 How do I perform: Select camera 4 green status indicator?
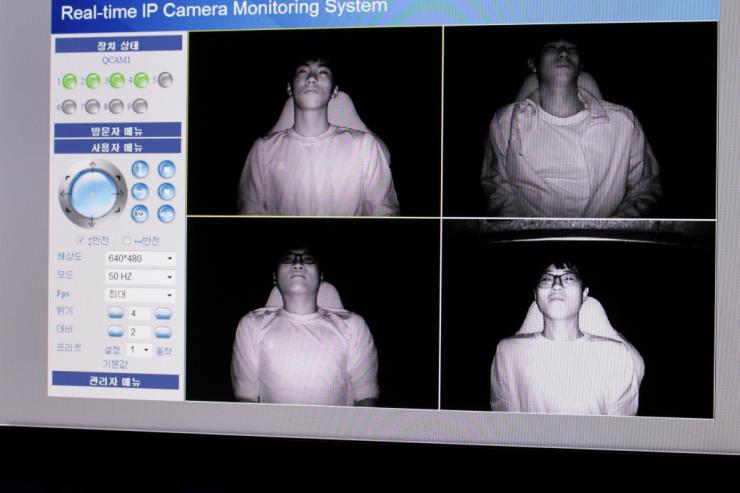[141, 80]
